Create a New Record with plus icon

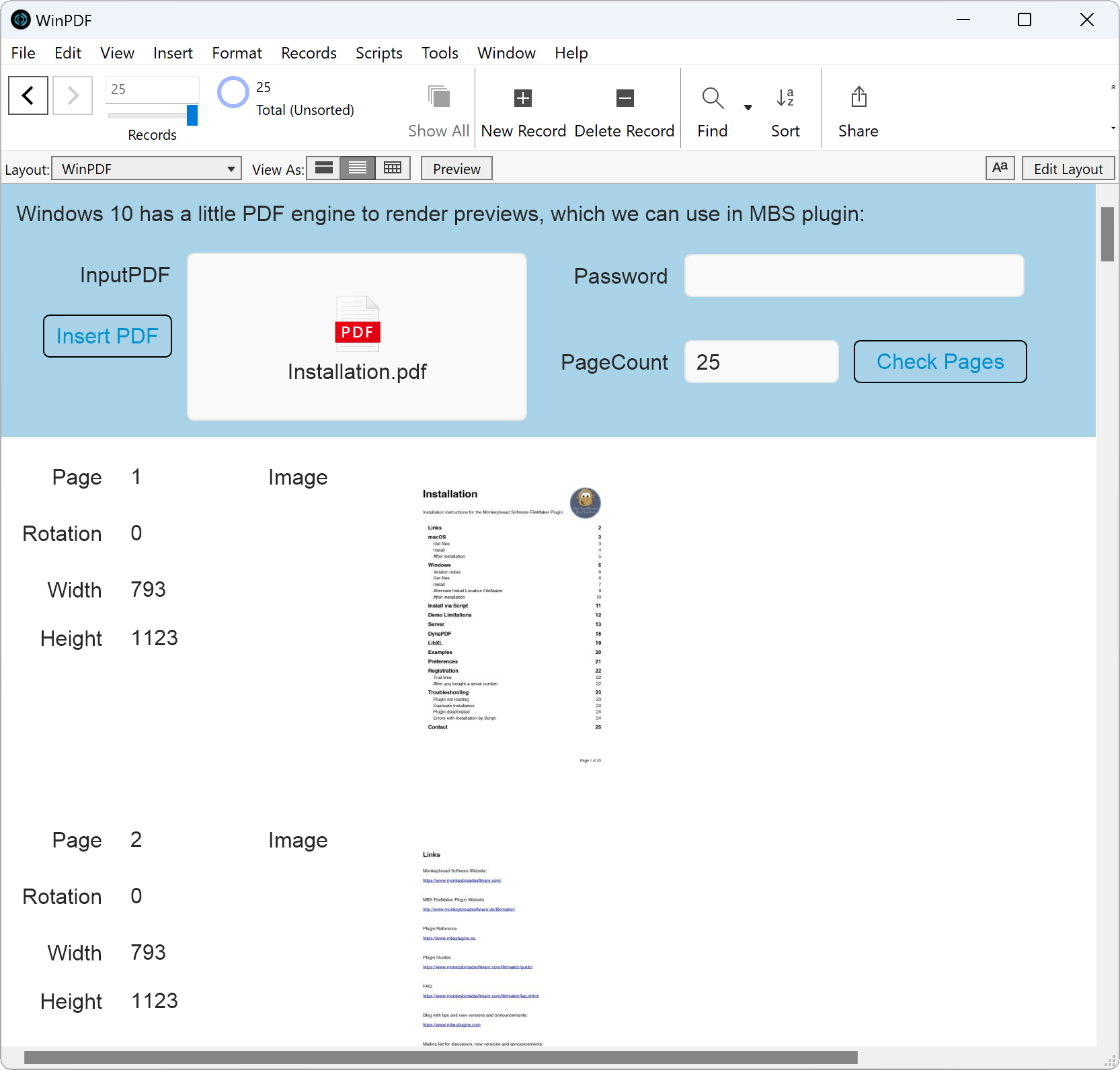coord(523,98)
